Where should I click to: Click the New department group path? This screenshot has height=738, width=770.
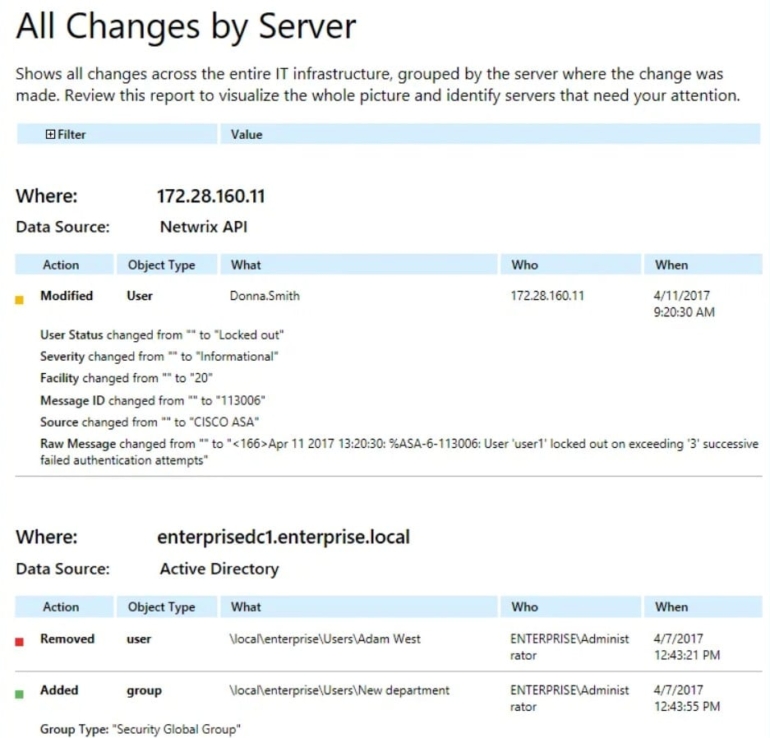(x=339, y=690)
